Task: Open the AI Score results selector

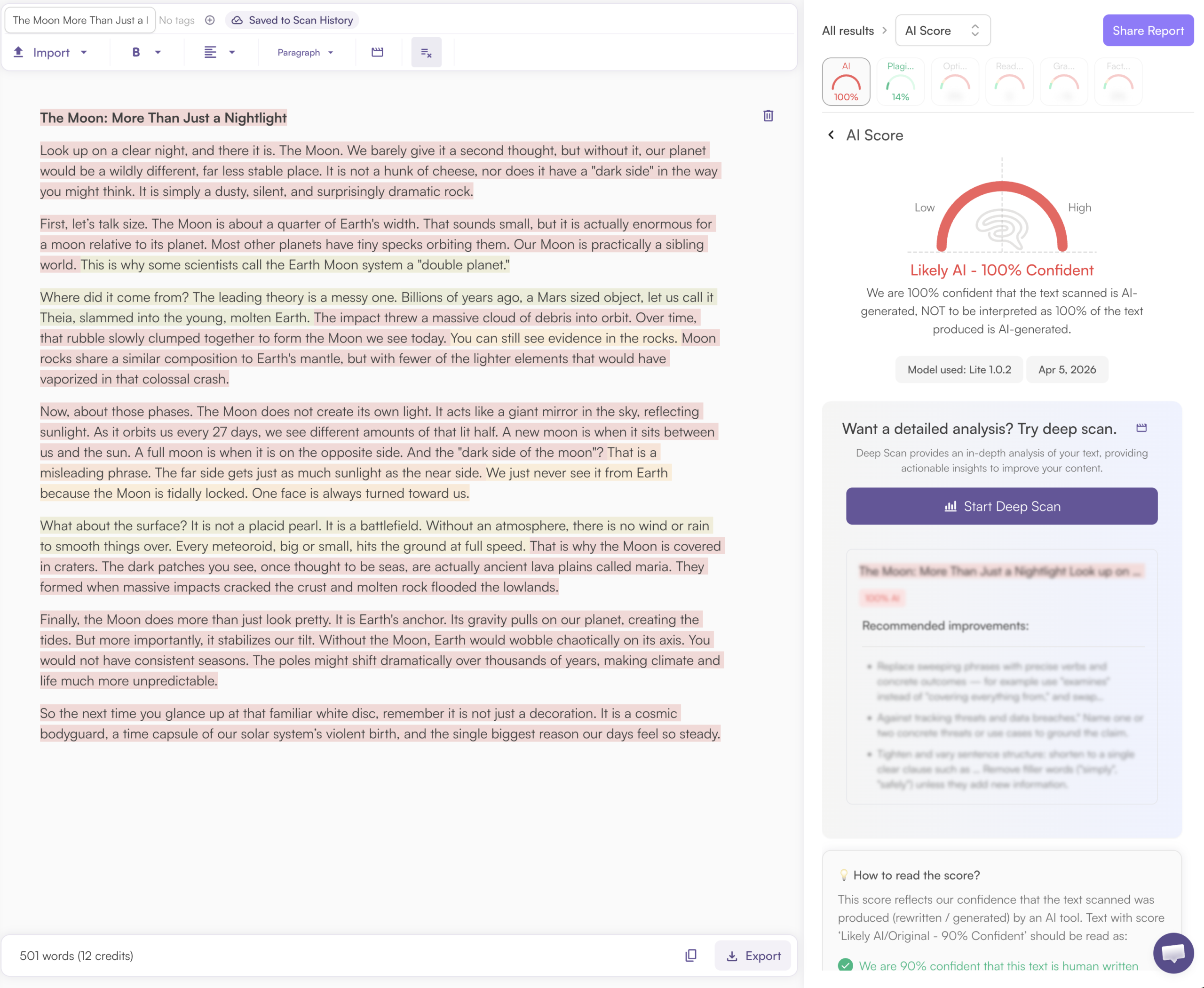Action: coord(942,31)
